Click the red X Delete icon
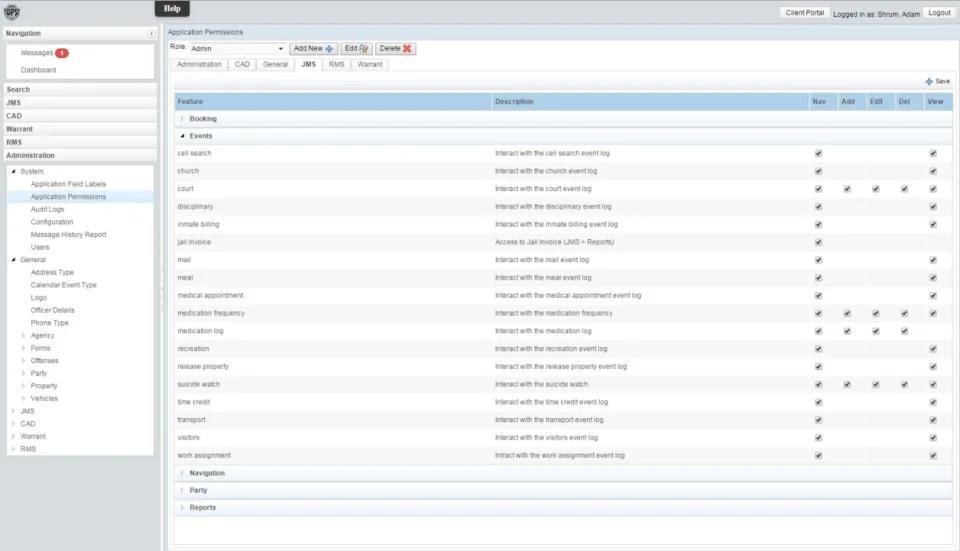 point(407,48)
